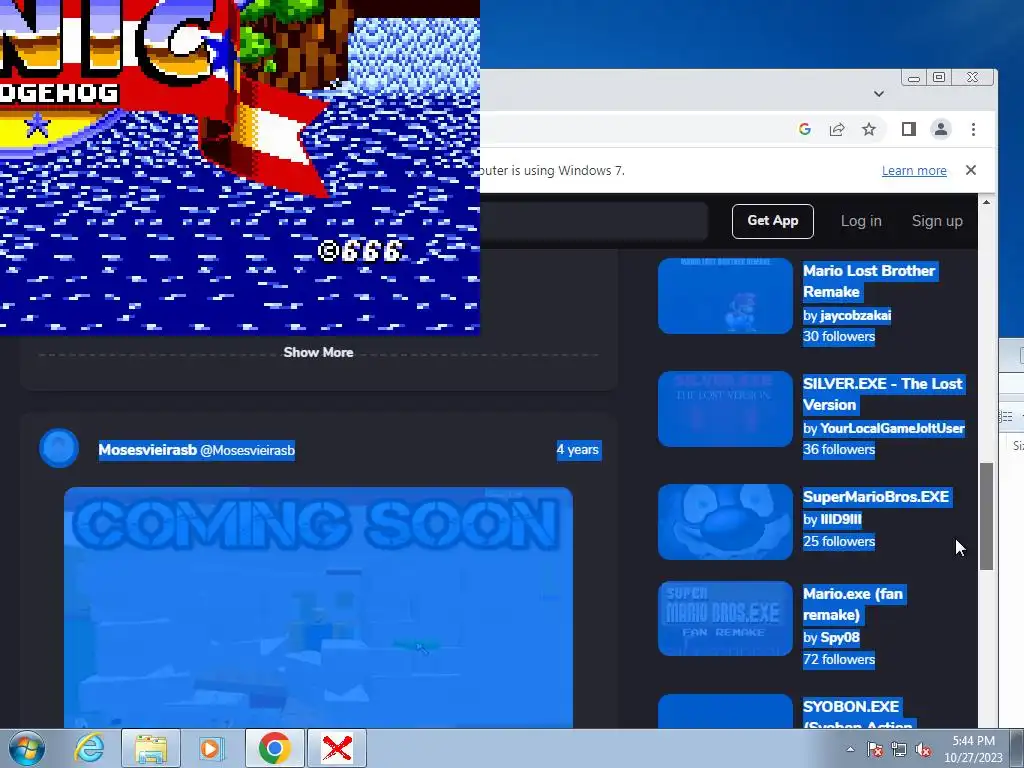Open Windows Media Player on taskbar

click(x=212, y=748)
